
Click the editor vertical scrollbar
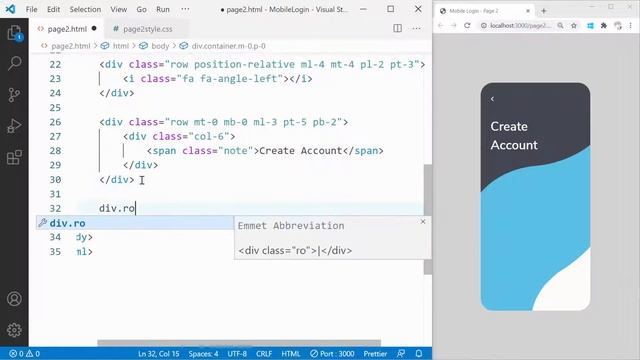click(x=428, y=220)
